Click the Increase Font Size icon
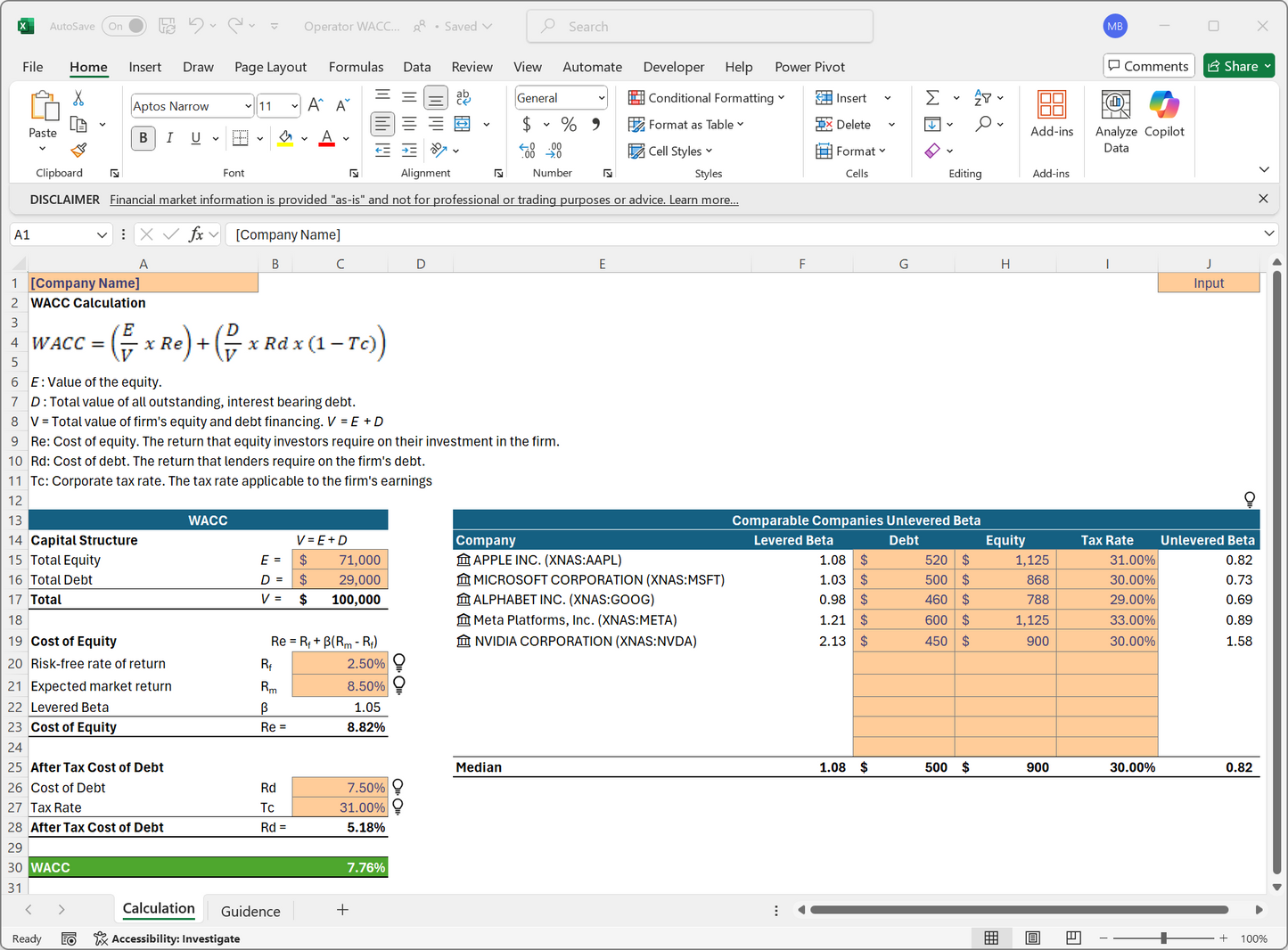 [316, 106]
